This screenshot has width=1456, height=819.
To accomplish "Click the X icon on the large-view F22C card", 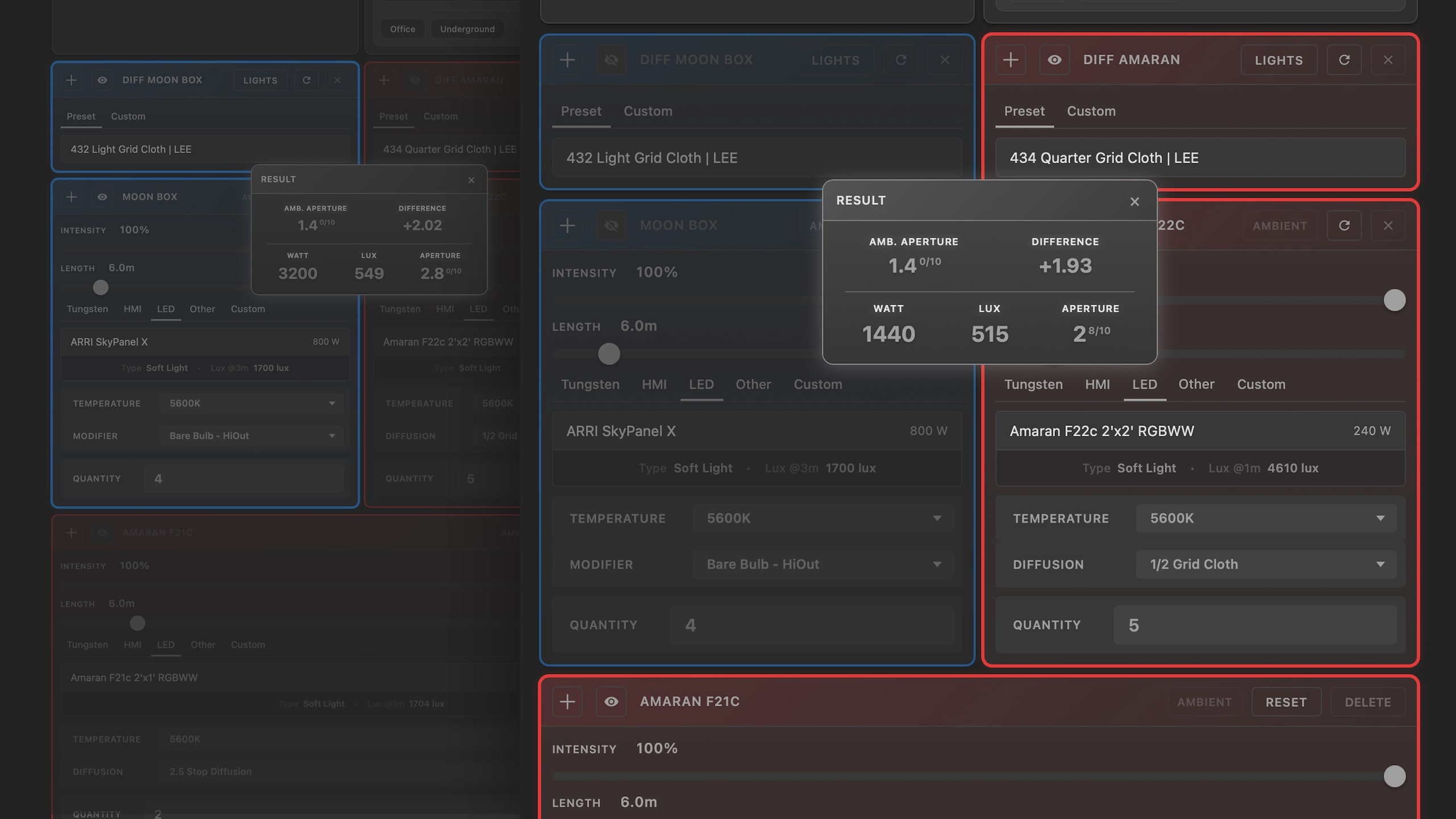I will click(1388, 226).
